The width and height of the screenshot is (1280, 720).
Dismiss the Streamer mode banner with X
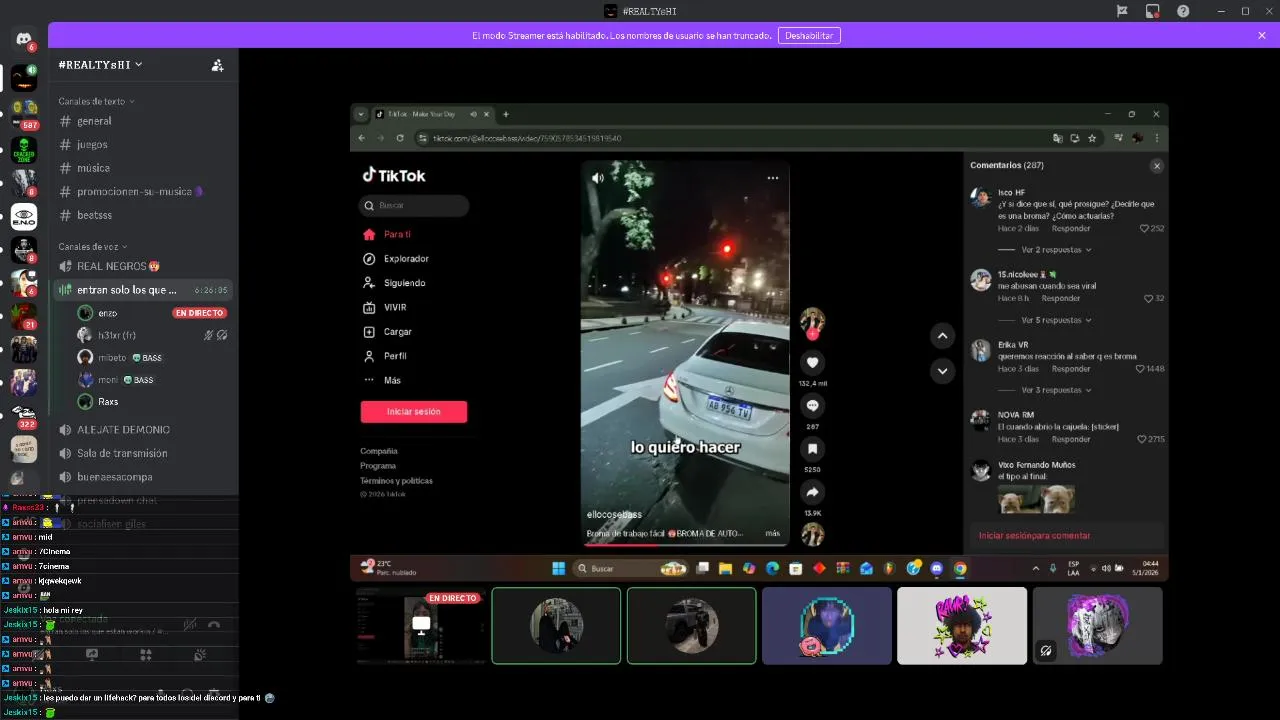click(1262, 35)
